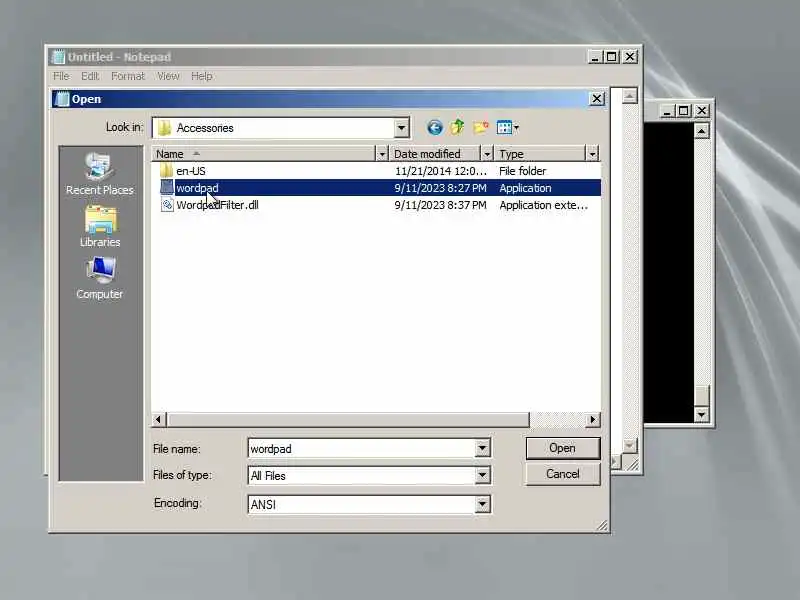Screen dimensions: 800x600
Task: Close the Open dialog
Action: click(597, 98)
